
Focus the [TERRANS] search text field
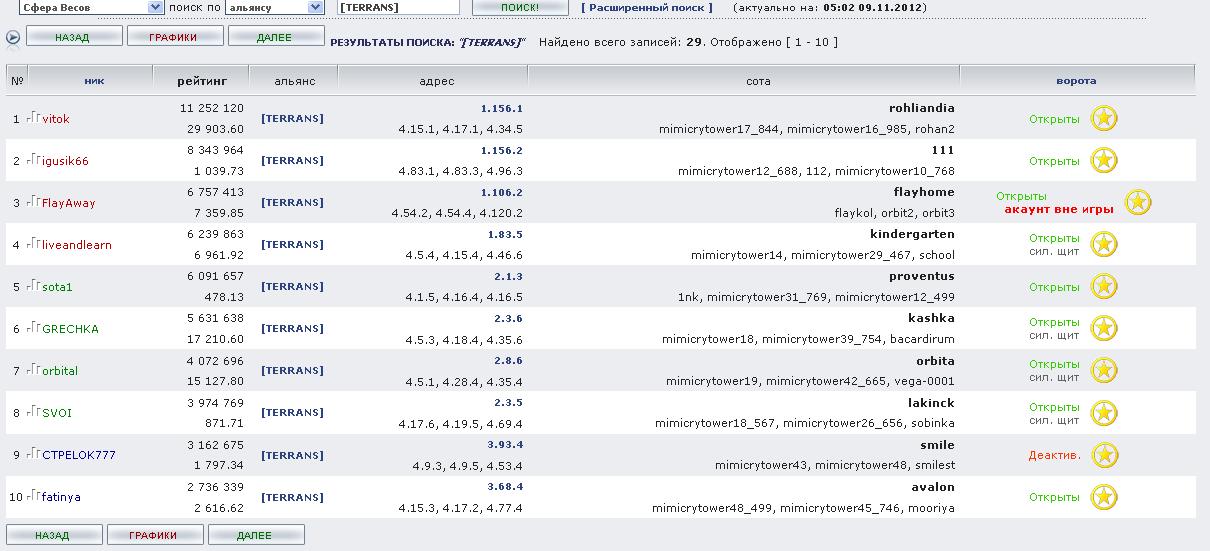tap(397, 7)
